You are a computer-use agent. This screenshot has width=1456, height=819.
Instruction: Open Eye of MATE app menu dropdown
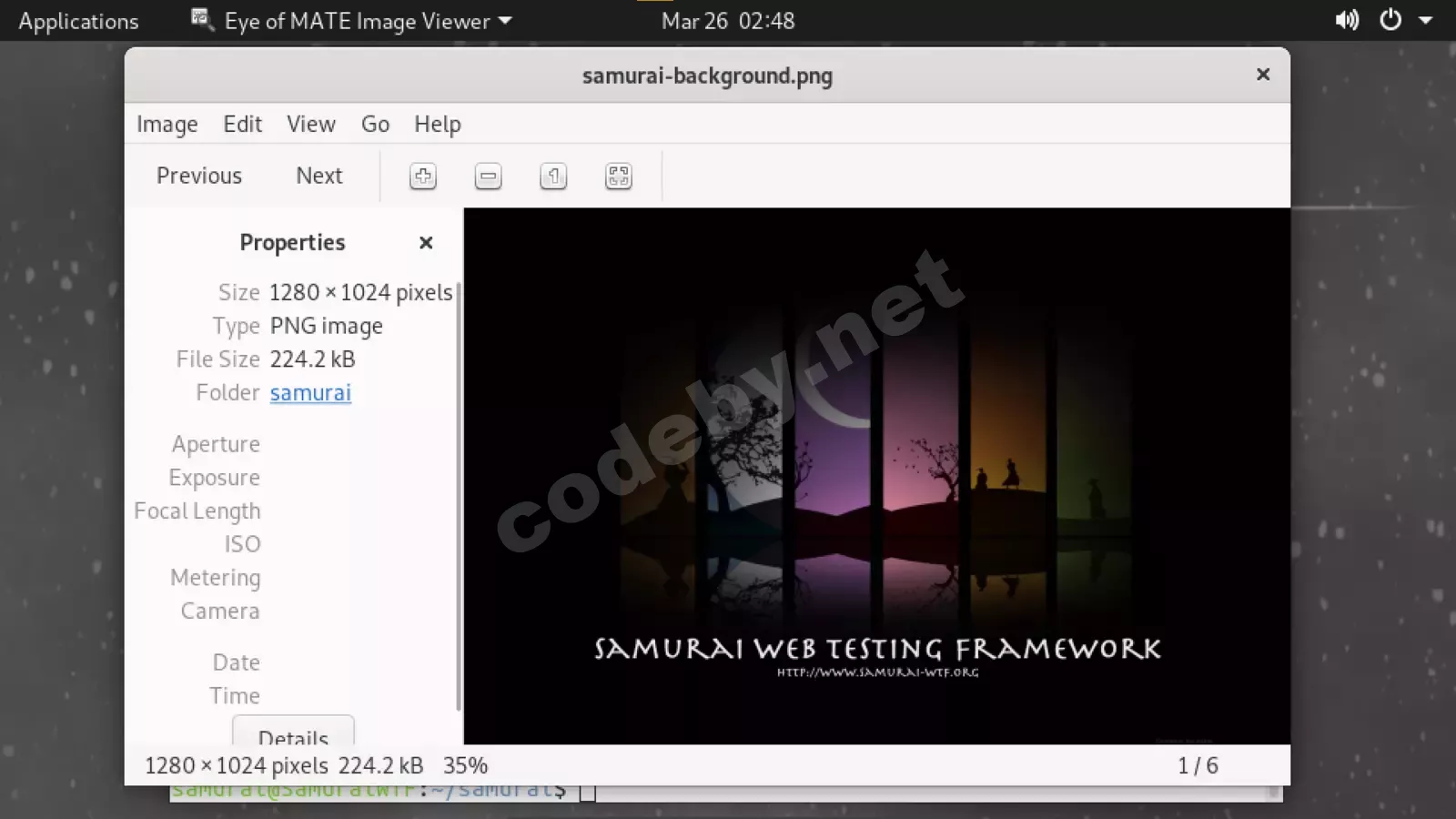click(x=351, y=20)
